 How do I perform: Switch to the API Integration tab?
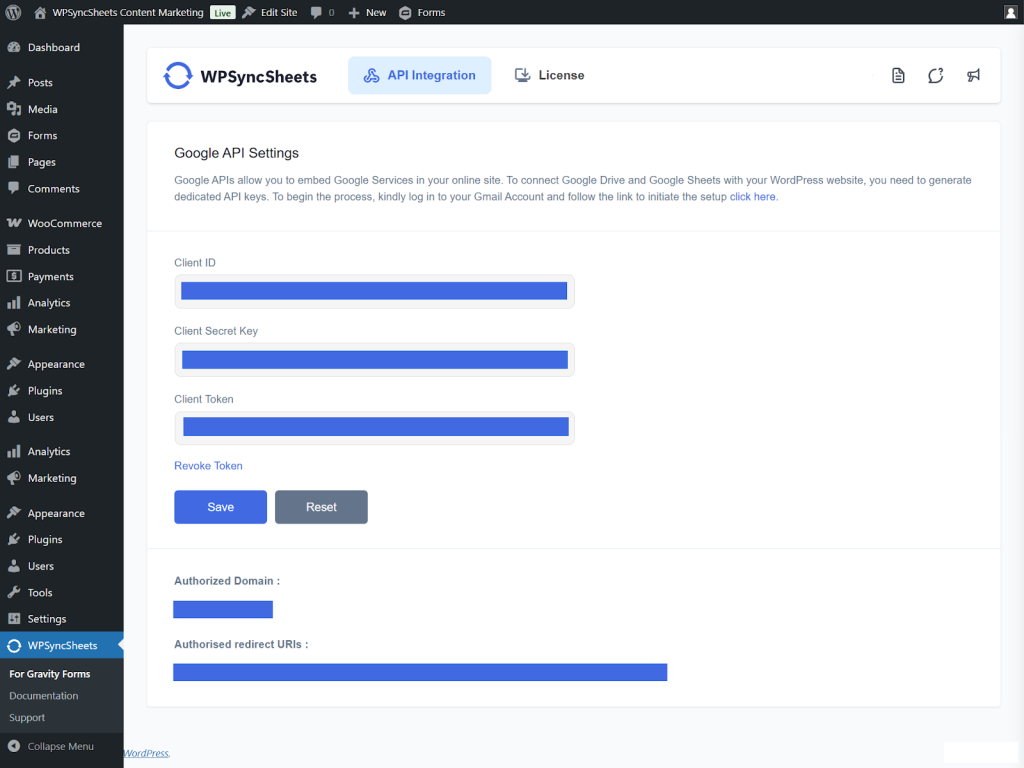[x=419, y=75]
